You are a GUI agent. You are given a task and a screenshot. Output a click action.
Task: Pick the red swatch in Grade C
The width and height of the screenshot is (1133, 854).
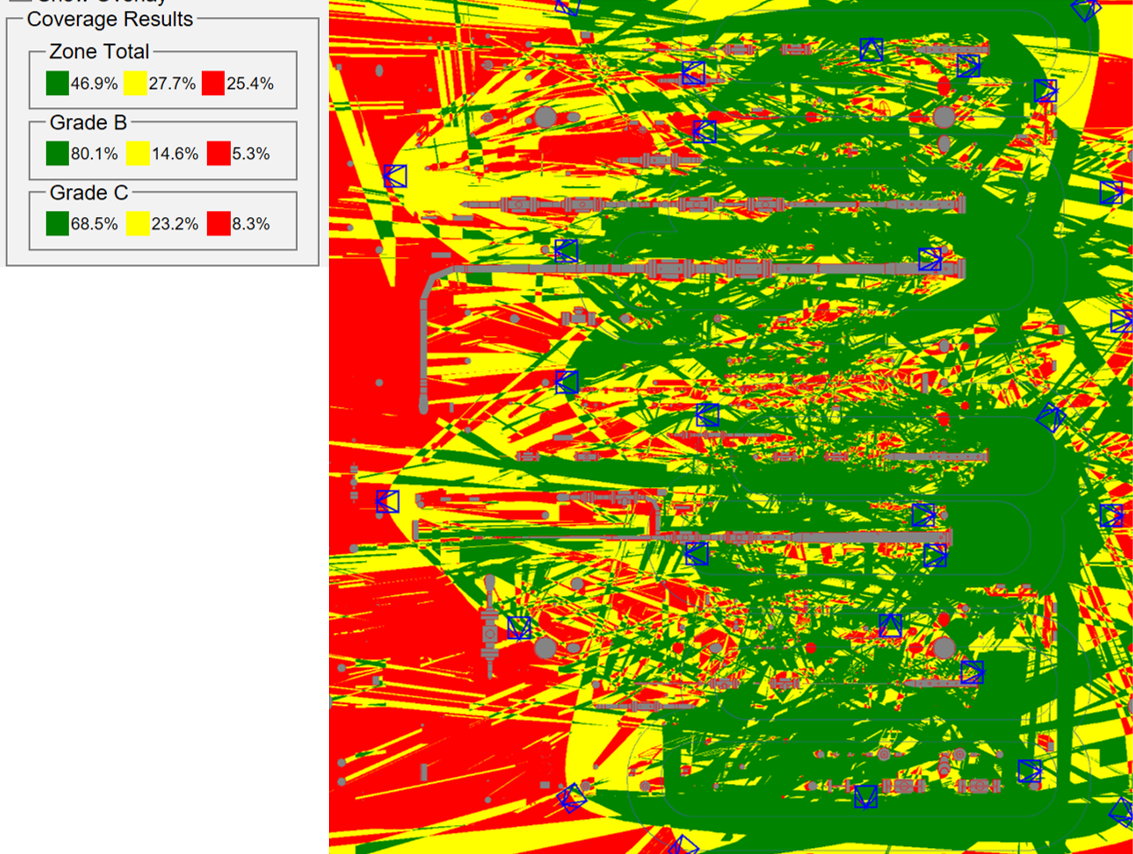[x=219, y=223]
